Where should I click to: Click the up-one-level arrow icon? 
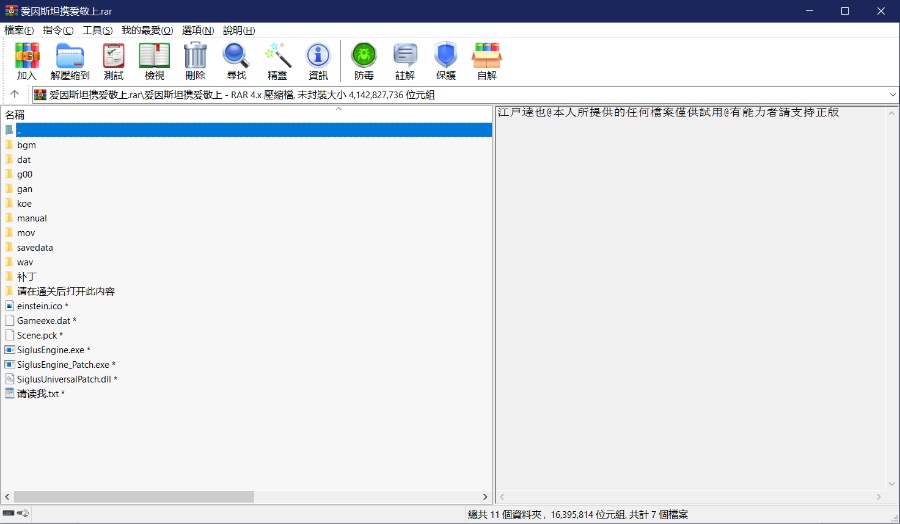pos(15,94)
